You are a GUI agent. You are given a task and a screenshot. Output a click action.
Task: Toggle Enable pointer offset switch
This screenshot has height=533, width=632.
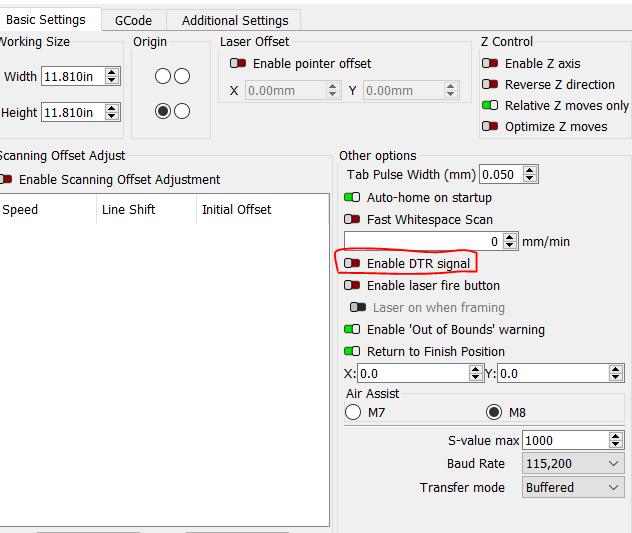point(238,64)
